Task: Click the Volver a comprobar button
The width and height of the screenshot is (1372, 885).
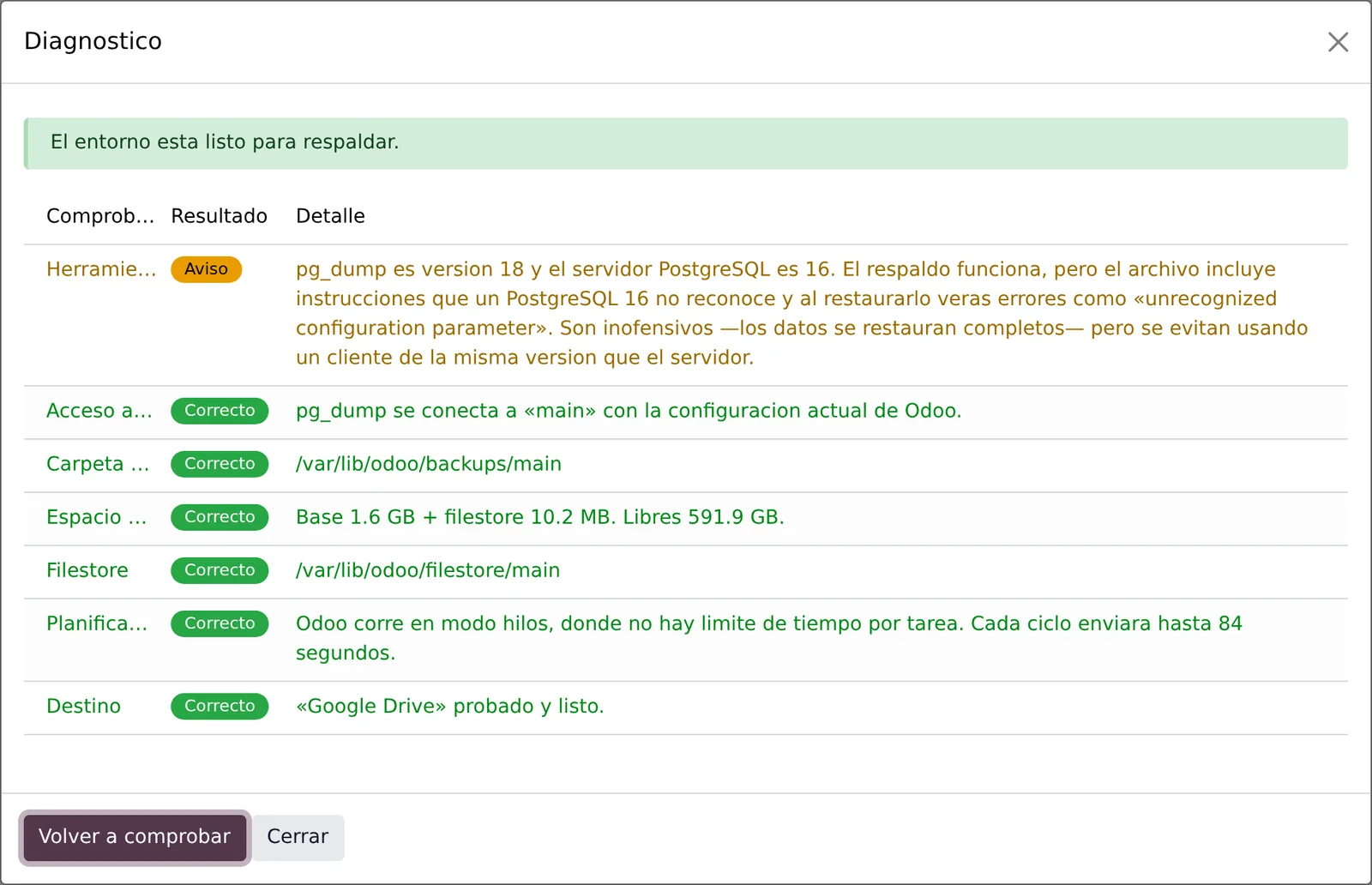Action: pos(135,837)
